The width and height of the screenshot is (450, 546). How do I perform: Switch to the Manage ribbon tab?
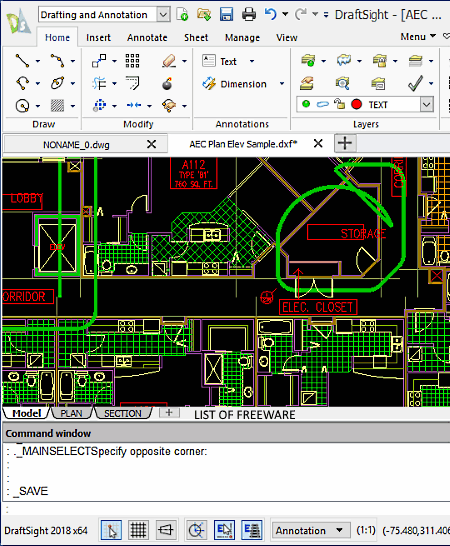[242, 38]
